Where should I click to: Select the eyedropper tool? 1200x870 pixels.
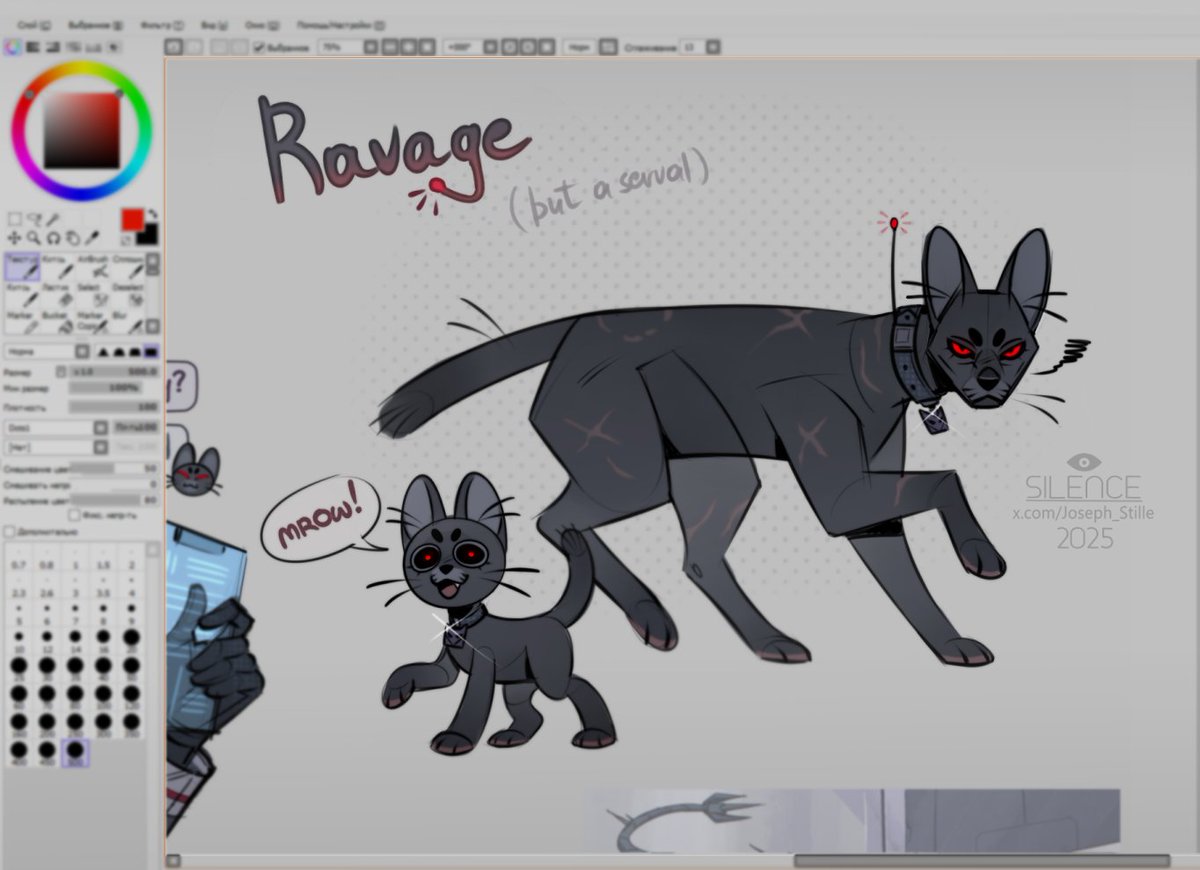point(92,238)
